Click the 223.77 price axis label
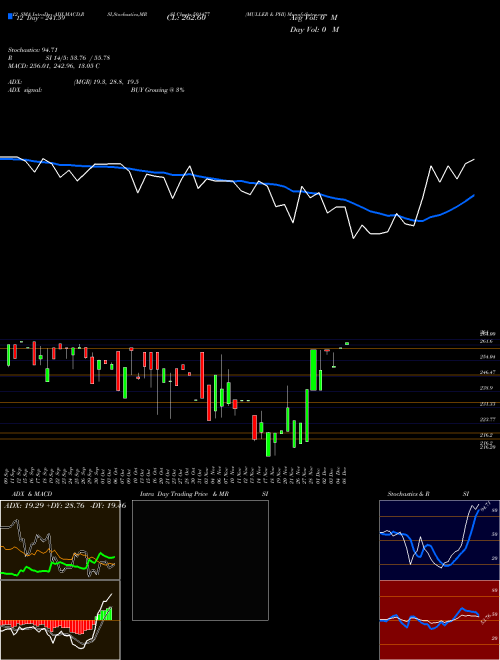The width and height of the screenshot is (500, 660). 487,420
